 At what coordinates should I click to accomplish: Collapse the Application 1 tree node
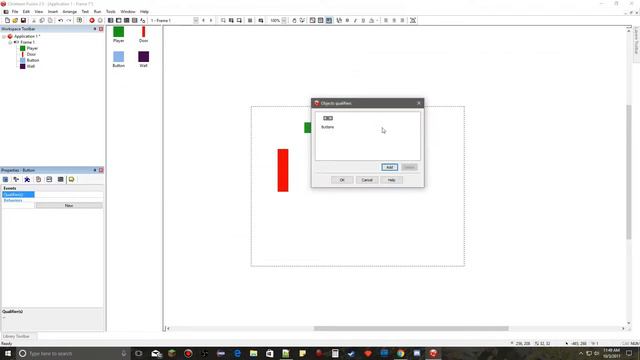[4, 36]
